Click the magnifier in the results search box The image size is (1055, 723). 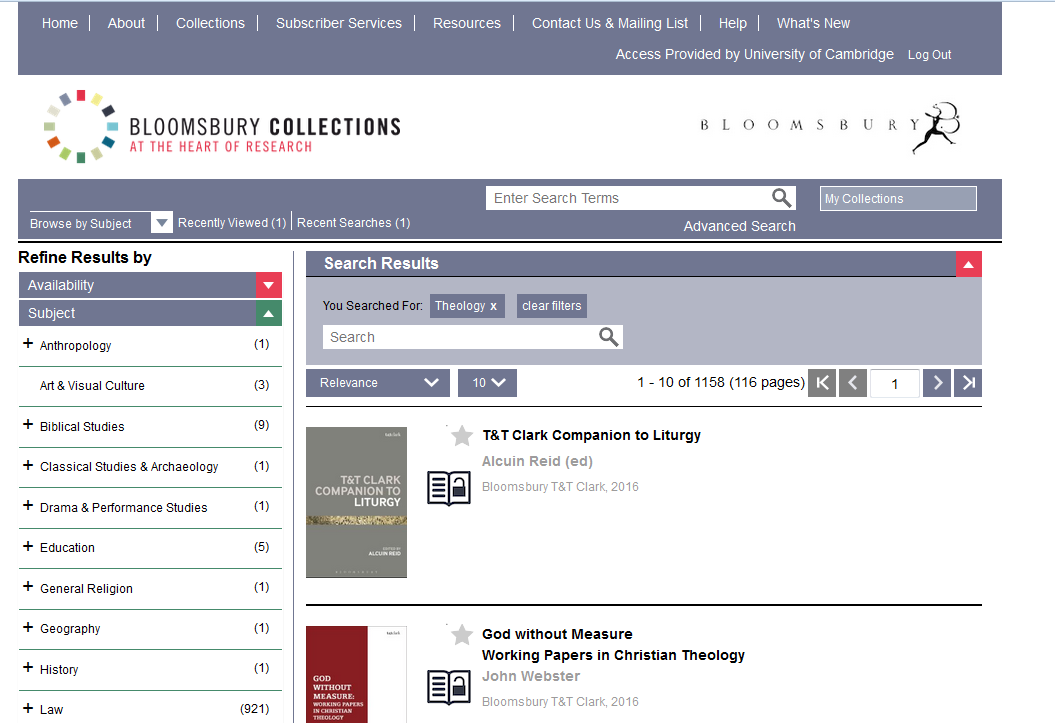click(608, 336)
